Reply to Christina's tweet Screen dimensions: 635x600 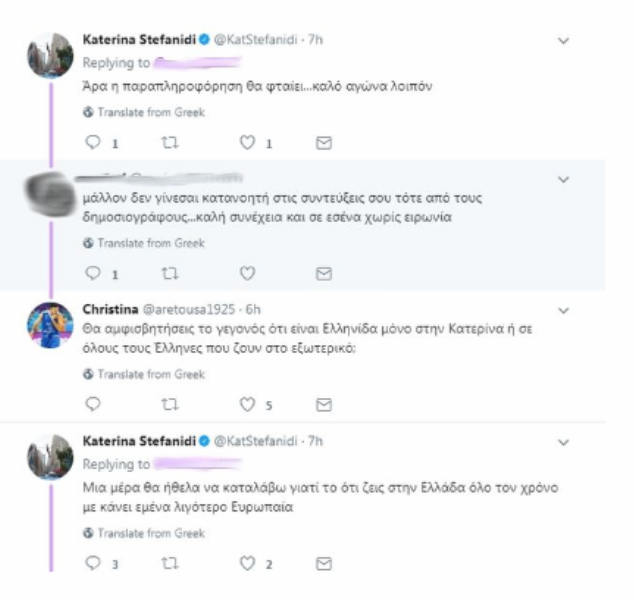point(93,404)
